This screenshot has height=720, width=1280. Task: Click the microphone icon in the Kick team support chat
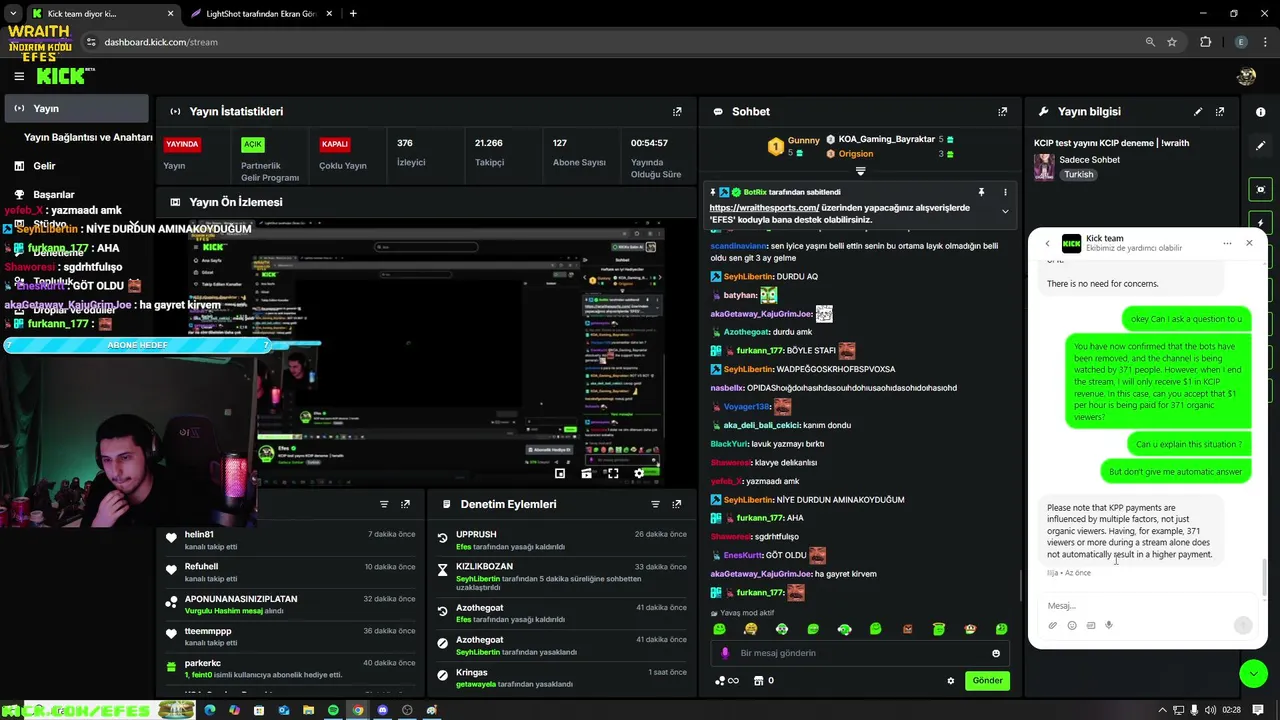(x=1109, y=625)
